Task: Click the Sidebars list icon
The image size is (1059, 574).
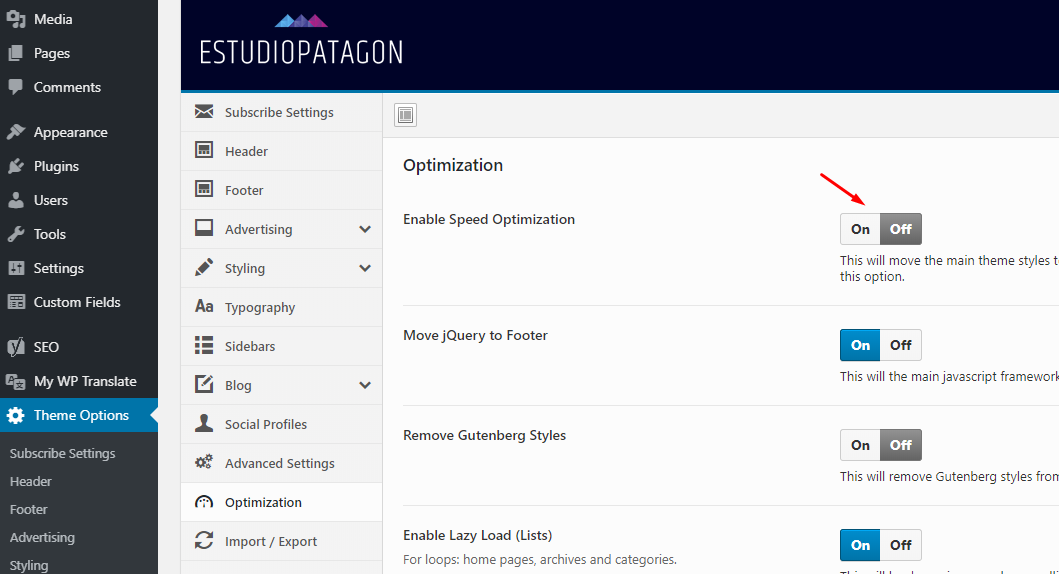Action: pos(204,345)
